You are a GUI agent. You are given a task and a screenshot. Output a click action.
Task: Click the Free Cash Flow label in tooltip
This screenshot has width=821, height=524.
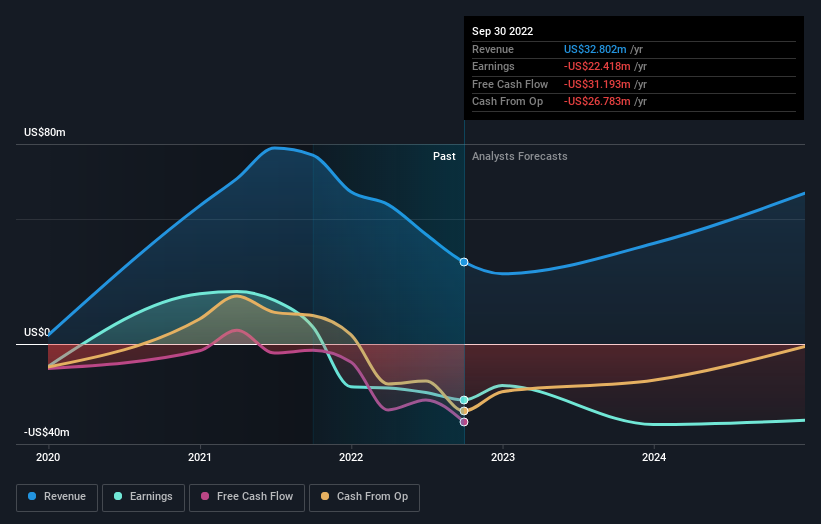(510, 84)
